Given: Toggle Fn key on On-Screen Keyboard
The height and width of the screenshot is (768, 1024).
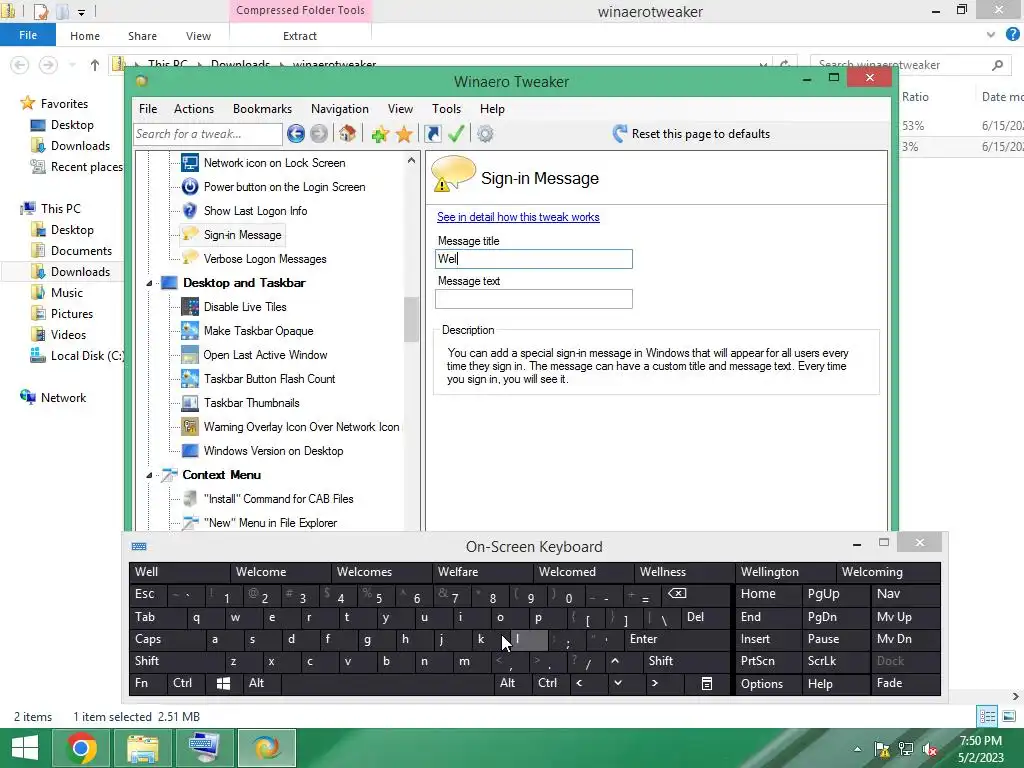Looking at the screenshot, I should (148, 684).
